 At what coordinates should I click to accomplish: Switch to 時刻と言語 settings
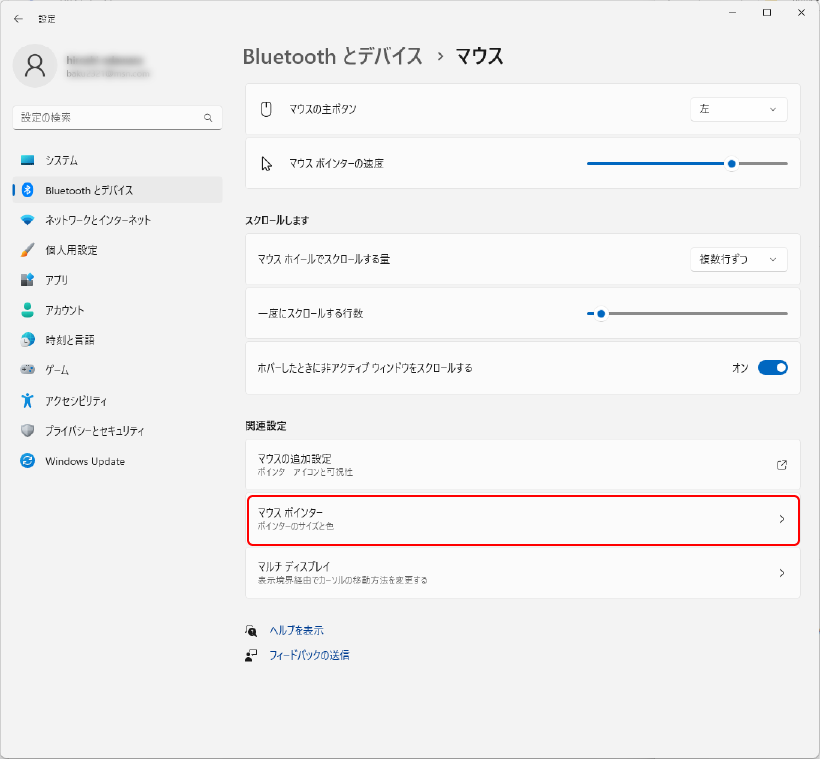tap(69, 340)
